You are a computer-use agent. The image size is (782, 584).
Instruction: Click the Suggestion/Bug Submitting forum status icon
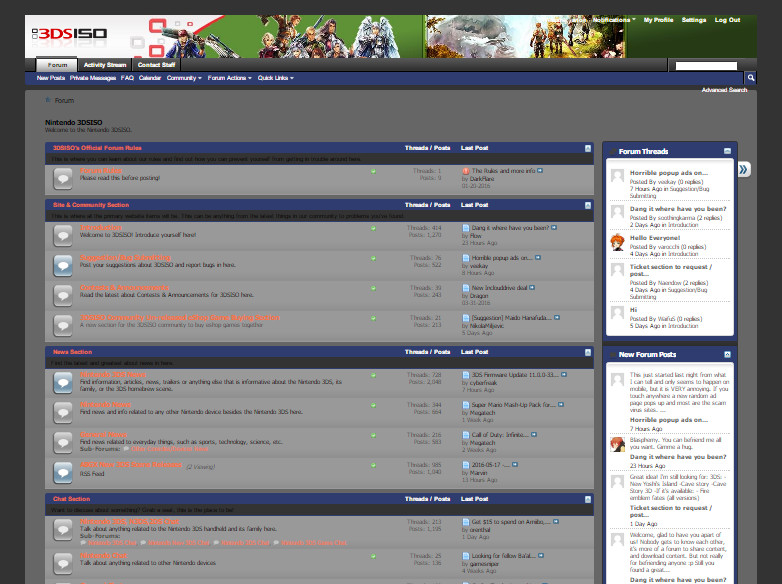pos(63,266)
